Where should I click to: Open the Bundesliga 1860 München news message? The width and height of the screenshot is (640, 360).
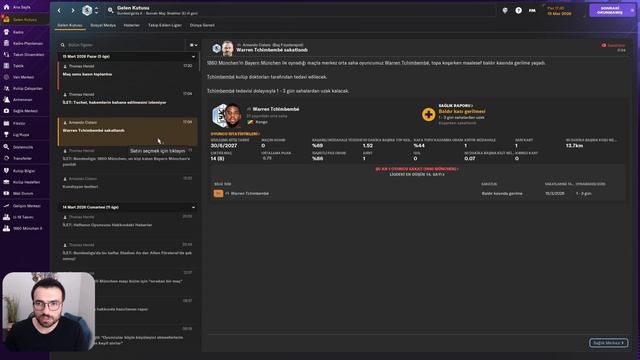tap(128, 159)
